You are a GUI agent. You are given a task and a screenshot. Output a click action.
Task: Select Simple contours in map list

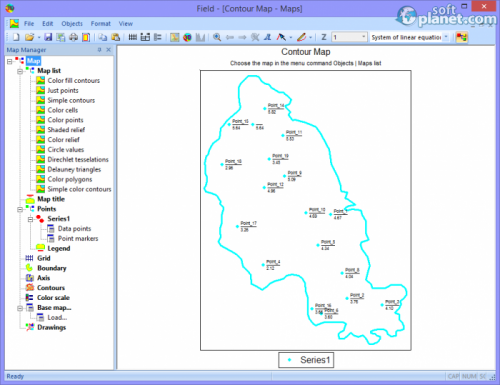pyautogui.click(x=71, y=100)
